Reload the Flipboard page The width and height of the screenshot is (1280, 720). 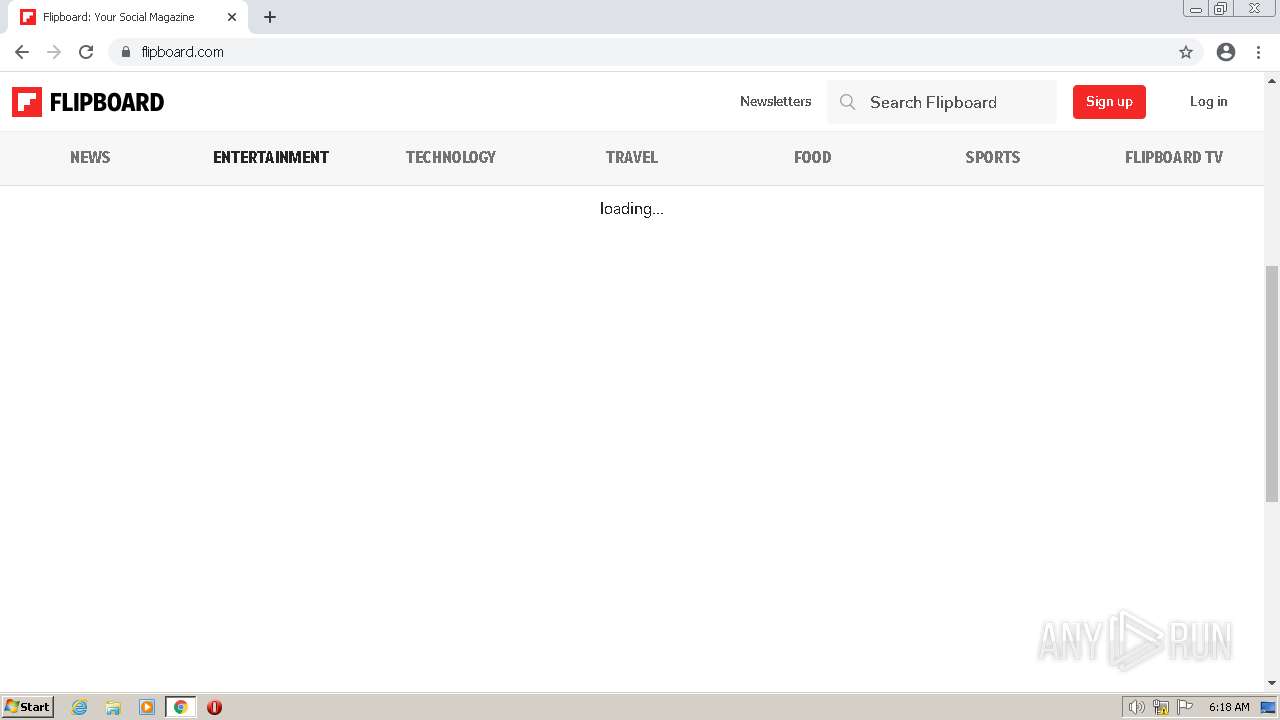click(x=86, y=52)
